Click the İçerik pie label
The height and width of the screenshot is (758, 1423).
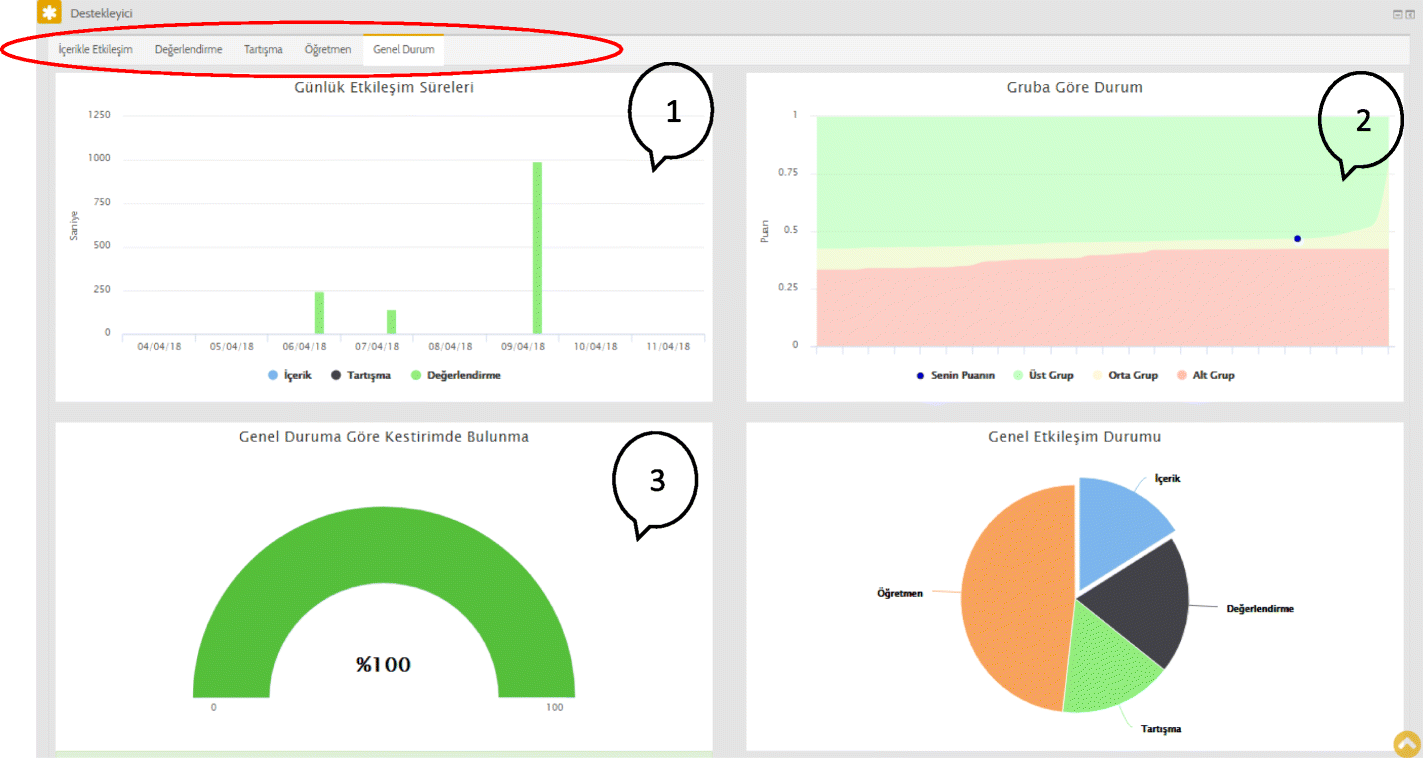[1168, 479]
